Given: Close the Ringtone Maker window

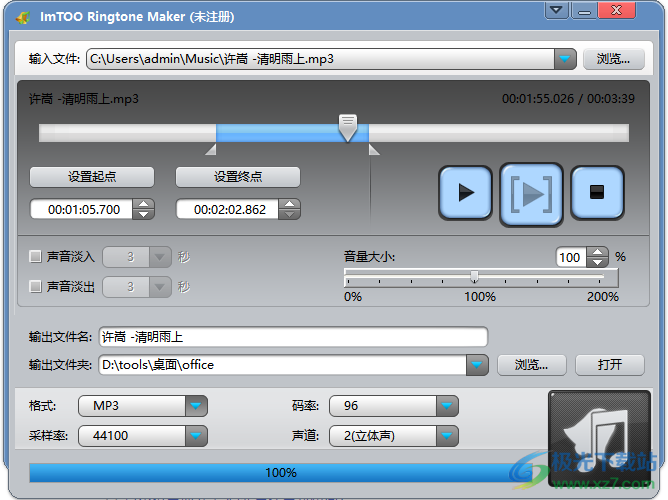Looking at the screenshot, I should pos(616,10).
